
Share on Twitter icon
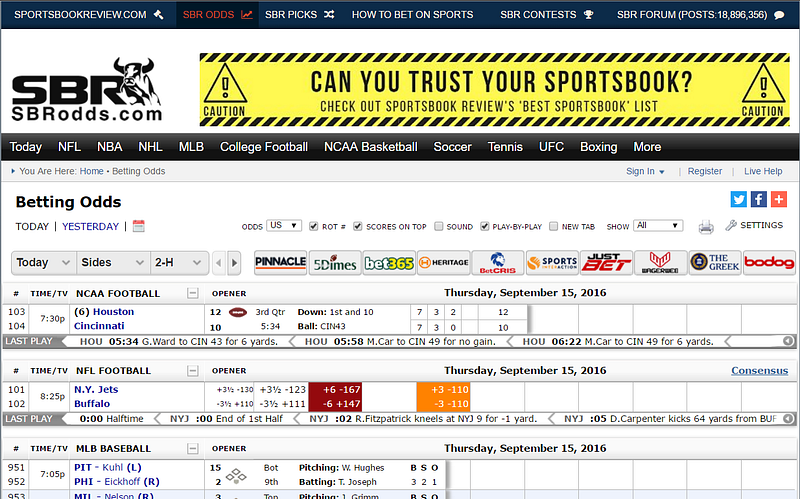[738, 199]
